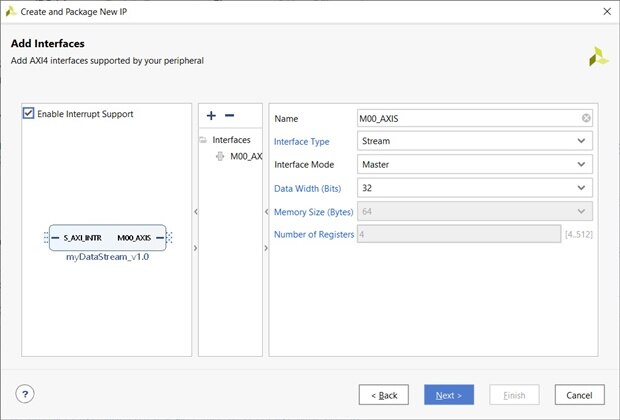Click the Vivado logo in title bar
This screenshot has height=420, width=620.
click(x=10, y=11)
